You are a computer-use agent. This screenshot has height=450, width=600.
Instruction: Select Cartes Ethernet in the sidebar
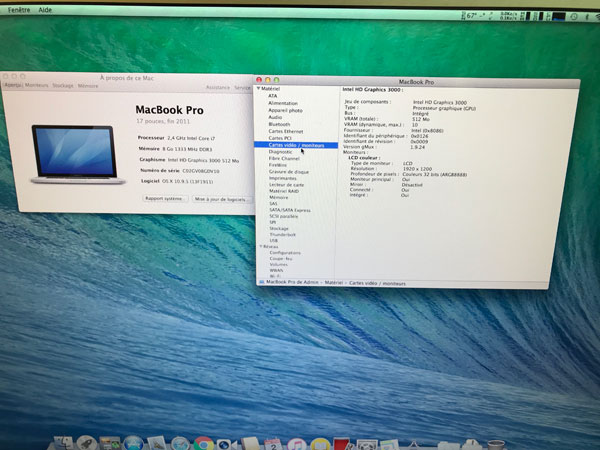point(286,131)
